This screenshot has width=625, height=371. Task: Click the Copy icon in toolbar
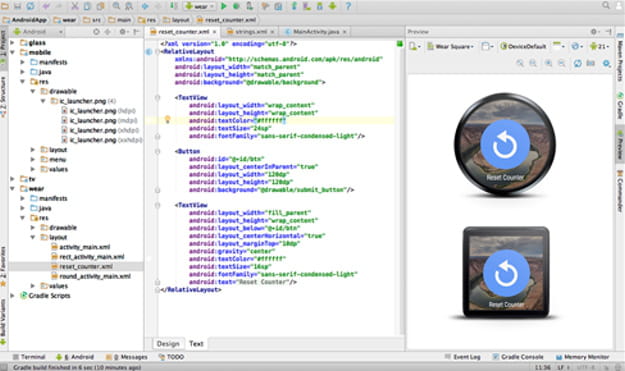(x=87, y=6)
